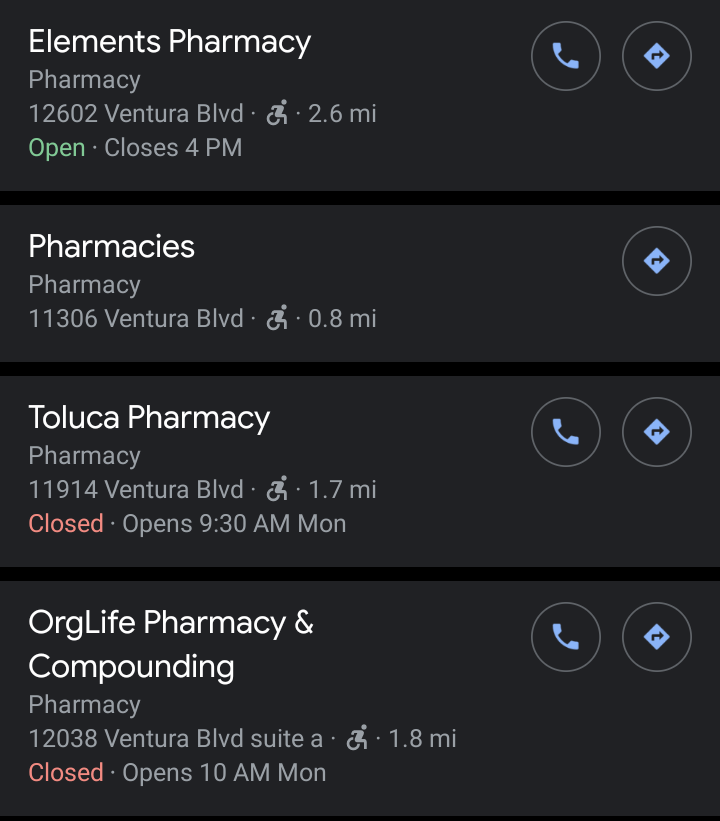The image size is (720, 821).
Task: Open the Toluca Pharmacy listing title
Action: pyautogui.click(x=149, y=418)
